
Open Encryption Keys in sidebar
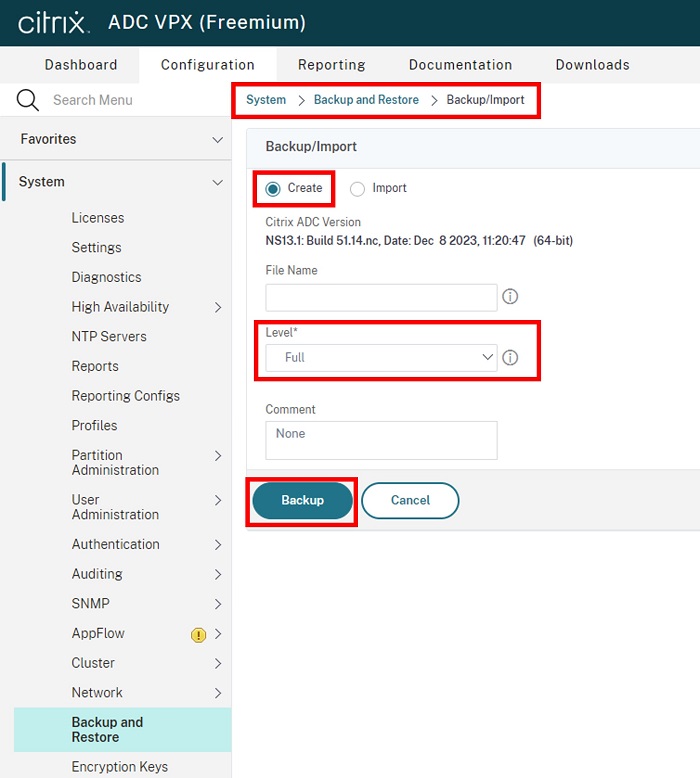pos(120,767)
